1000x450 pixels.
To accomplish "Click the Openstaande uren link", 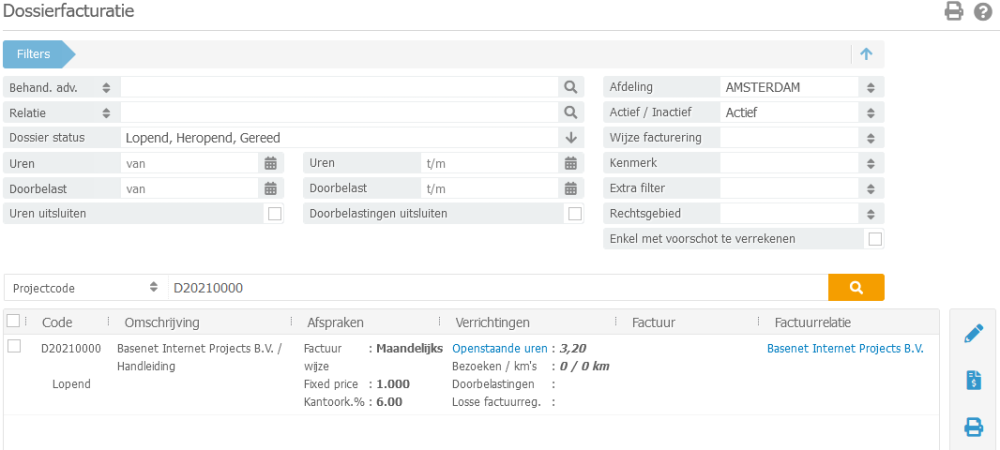I will (x=500, y=349).
